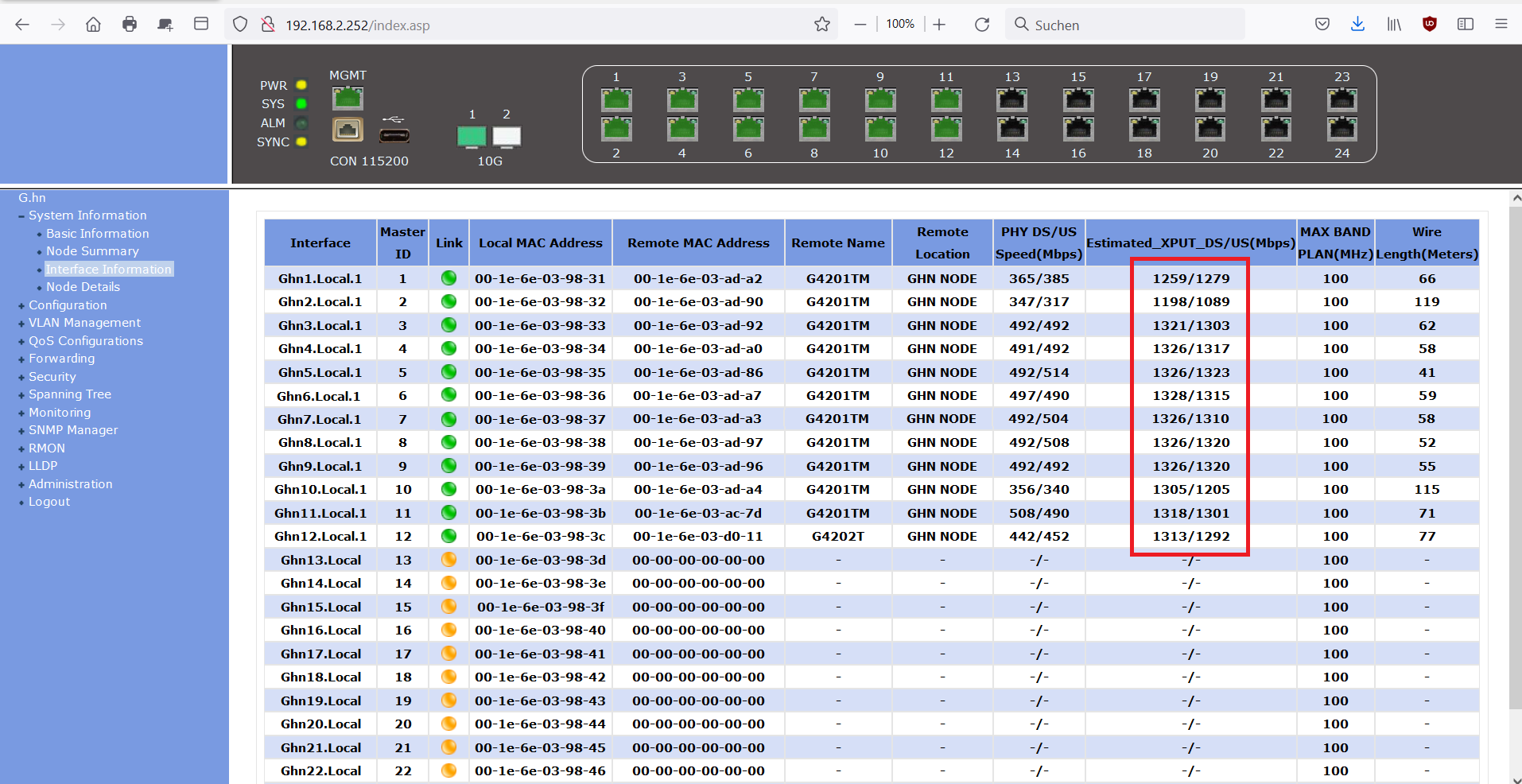The width and height of the screenshot is (1522, 784).
Task: Zoom out with the minus icon
Action: (860, 25)
